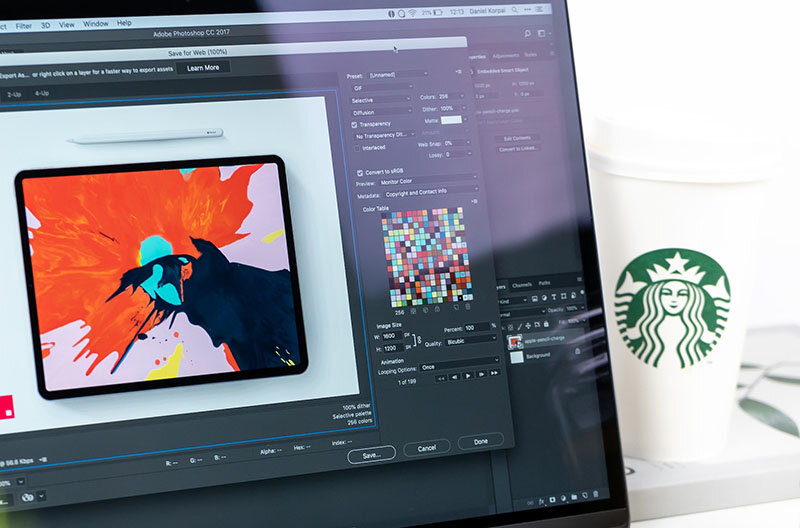Switch to the 2-Up preview tab

[x=14, y=94]
